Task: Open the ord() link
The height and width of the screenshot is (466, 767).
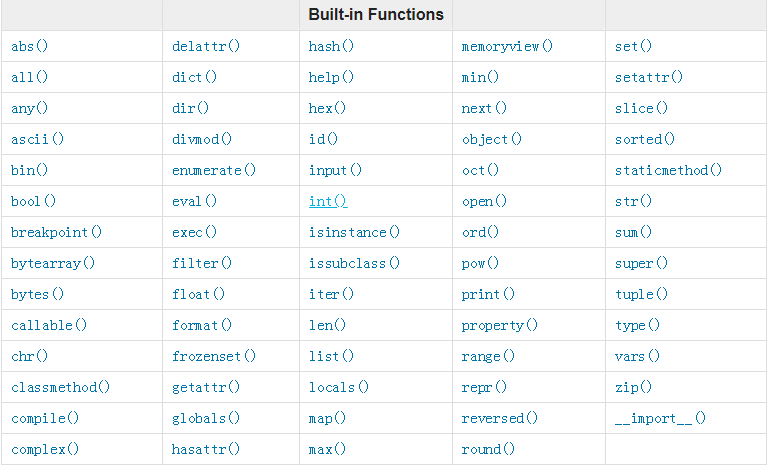Action: (x=480, y=232)
